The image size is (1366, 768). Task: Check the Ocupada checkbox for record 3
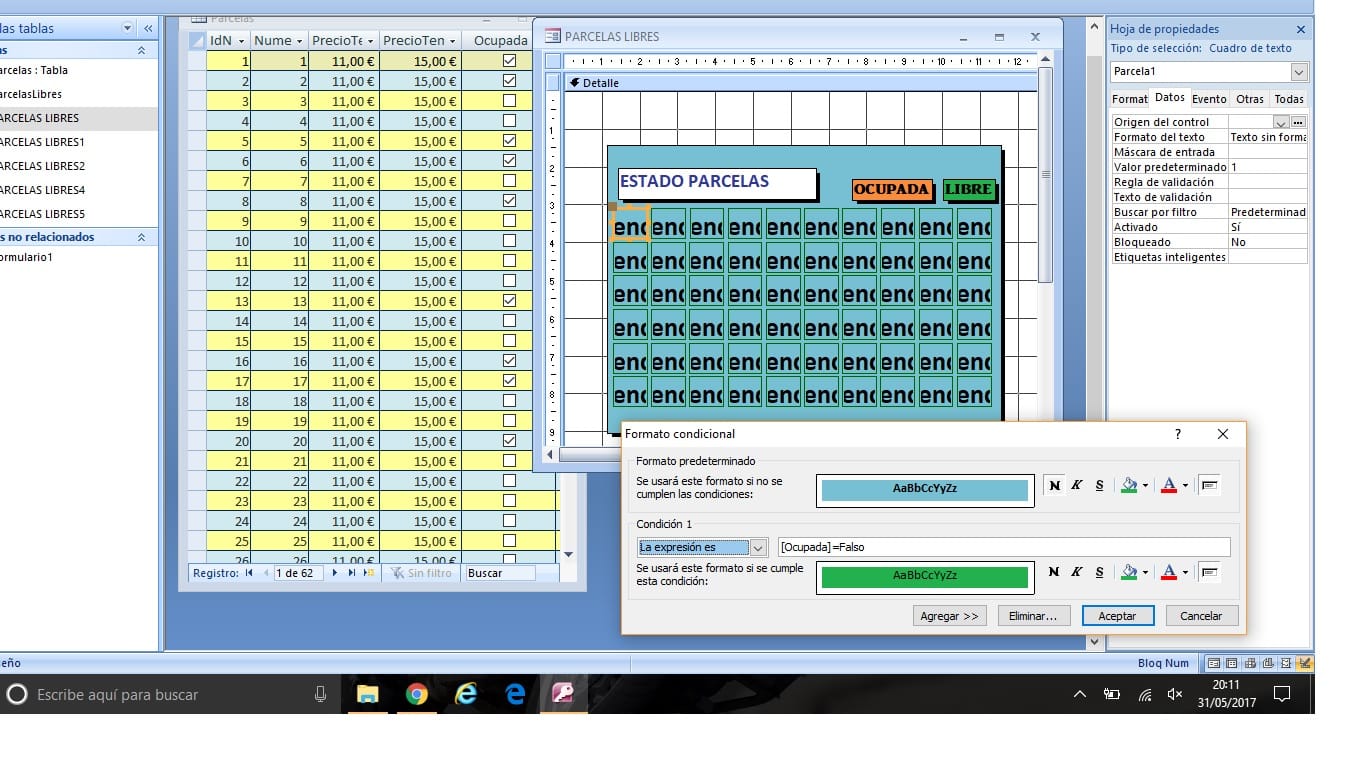tap(508, 100)
